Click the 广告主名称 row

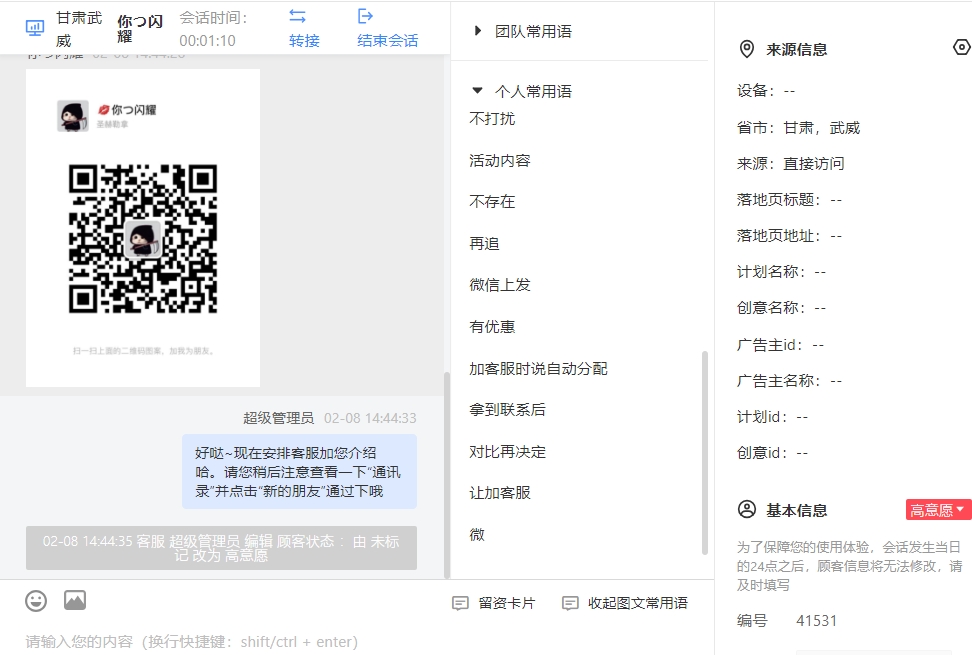tap(789, 380)
